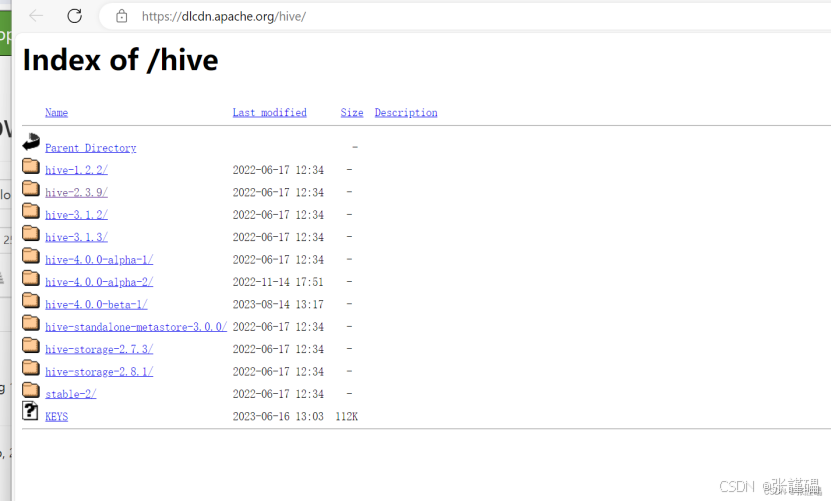Click the 2023-06-16 13:03 date text
This screenshot has height=502, width=831.
click(x=278, y=416)
